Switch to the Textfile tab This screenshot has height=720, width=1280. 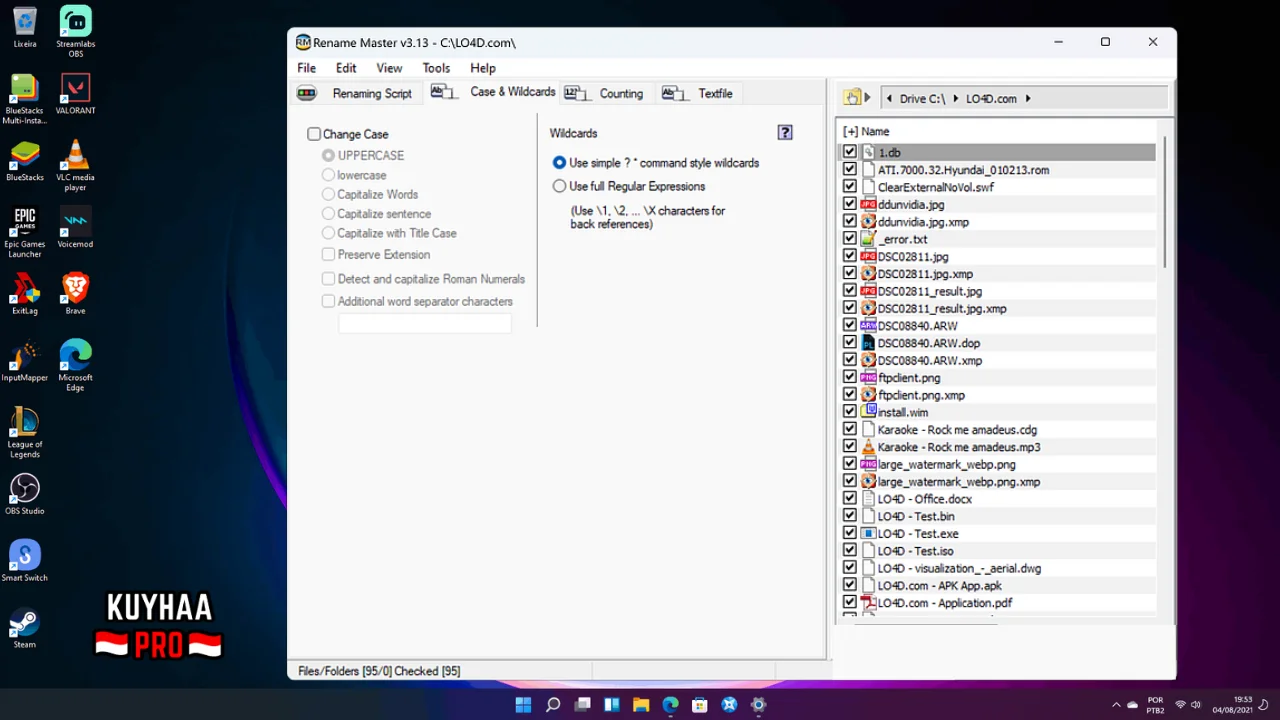[699, 93]
